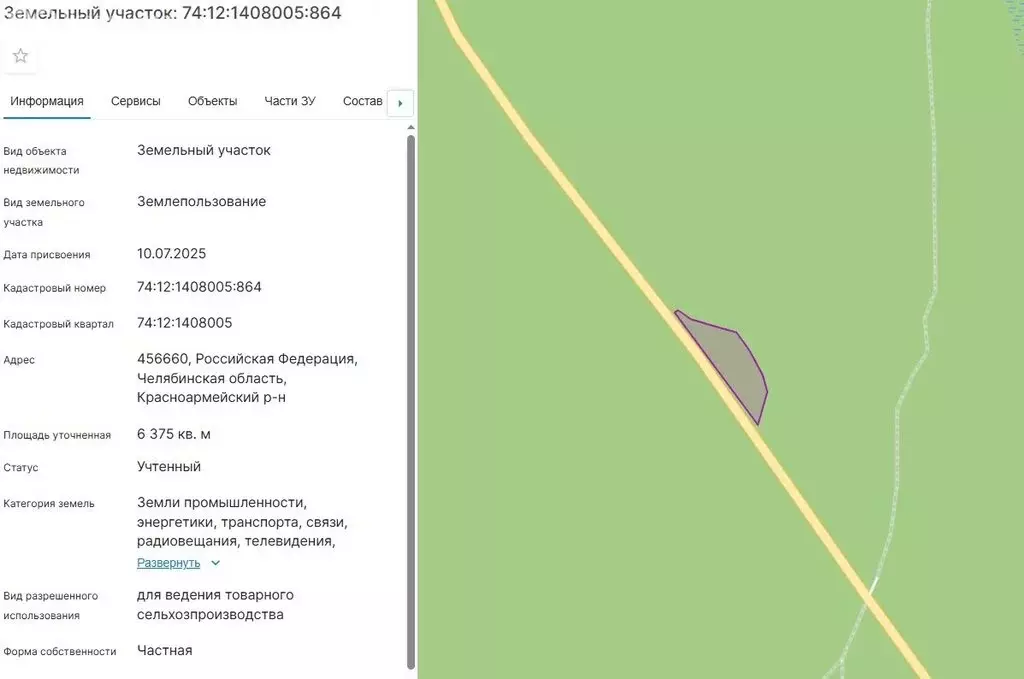The width and height of the screenshot is (1024, 679).
Task: Click the Развернуть link
Action: (x=168, y=563)
